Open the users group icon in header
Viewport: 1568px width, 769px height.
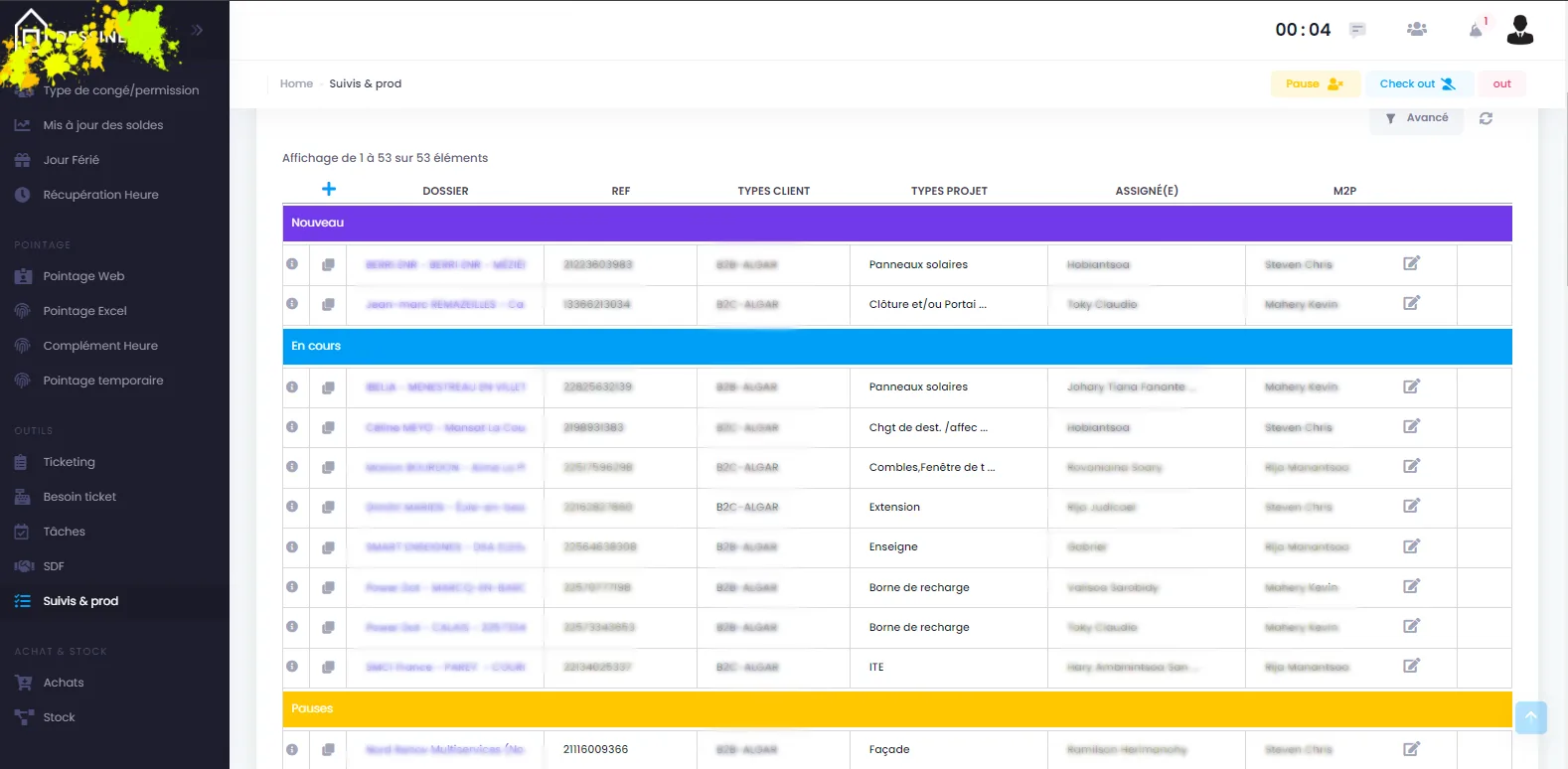coord(1417,30)
